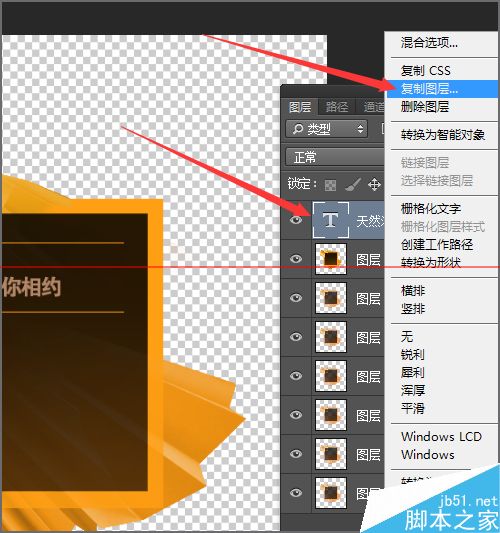Set anti-aliasing to 平滑
The height and width of the screenshot is (533, 500).
[x=413, y=408]
